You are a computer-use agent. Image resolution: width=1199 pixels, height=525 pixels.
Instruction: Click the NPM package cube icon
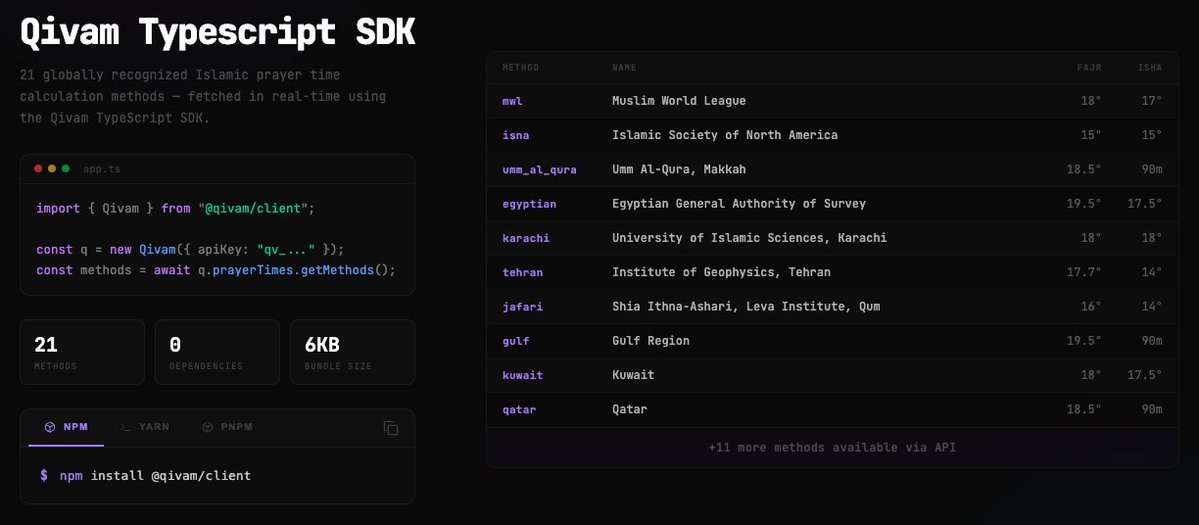[50, 427]
